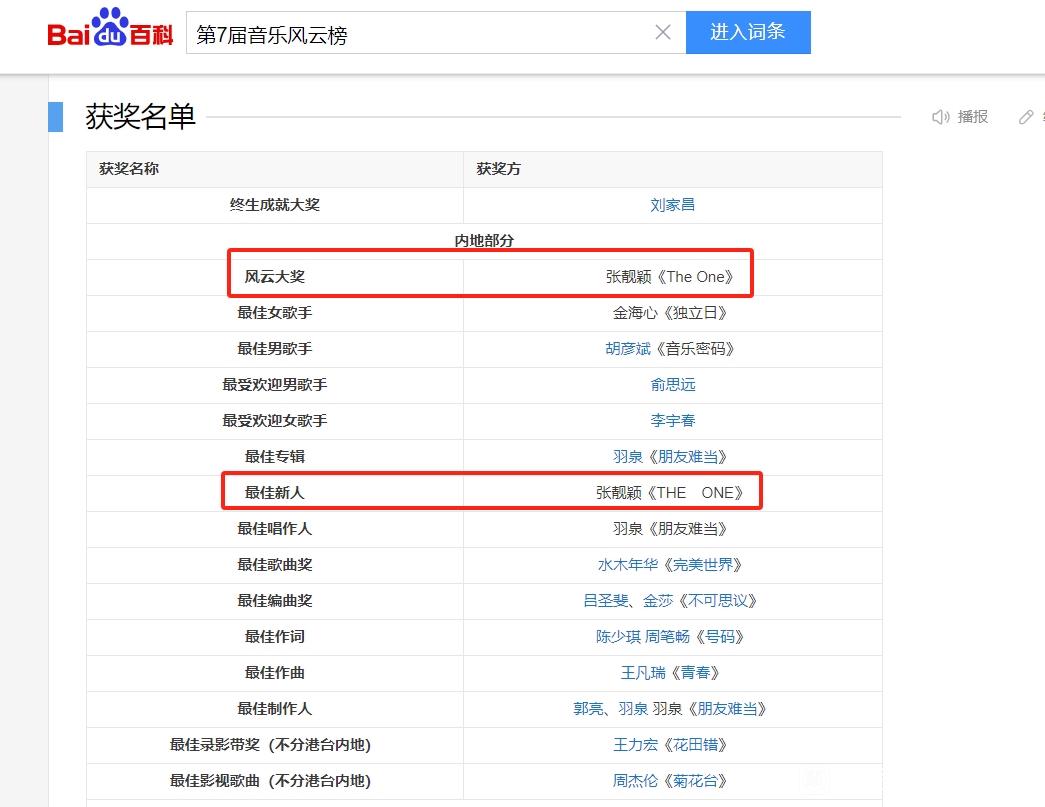The image size is (1045, 807).
Task: Open the 胡彦斌 link
Action: tap(628, 349)
